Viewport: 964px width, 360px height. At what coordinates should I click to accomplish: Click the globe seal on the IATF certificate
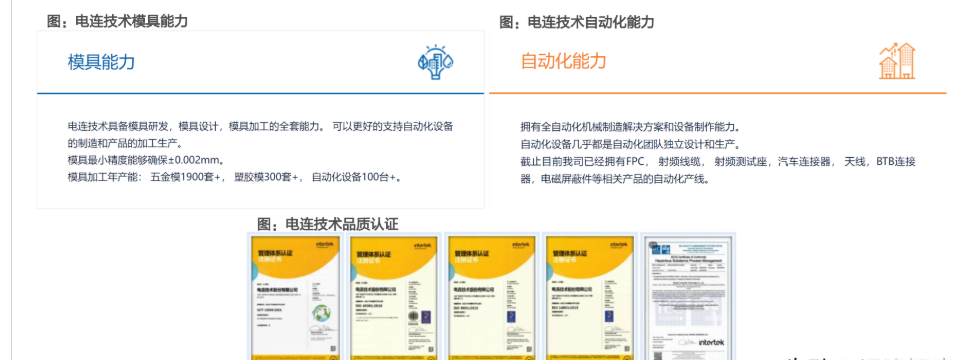click(321, 314)
